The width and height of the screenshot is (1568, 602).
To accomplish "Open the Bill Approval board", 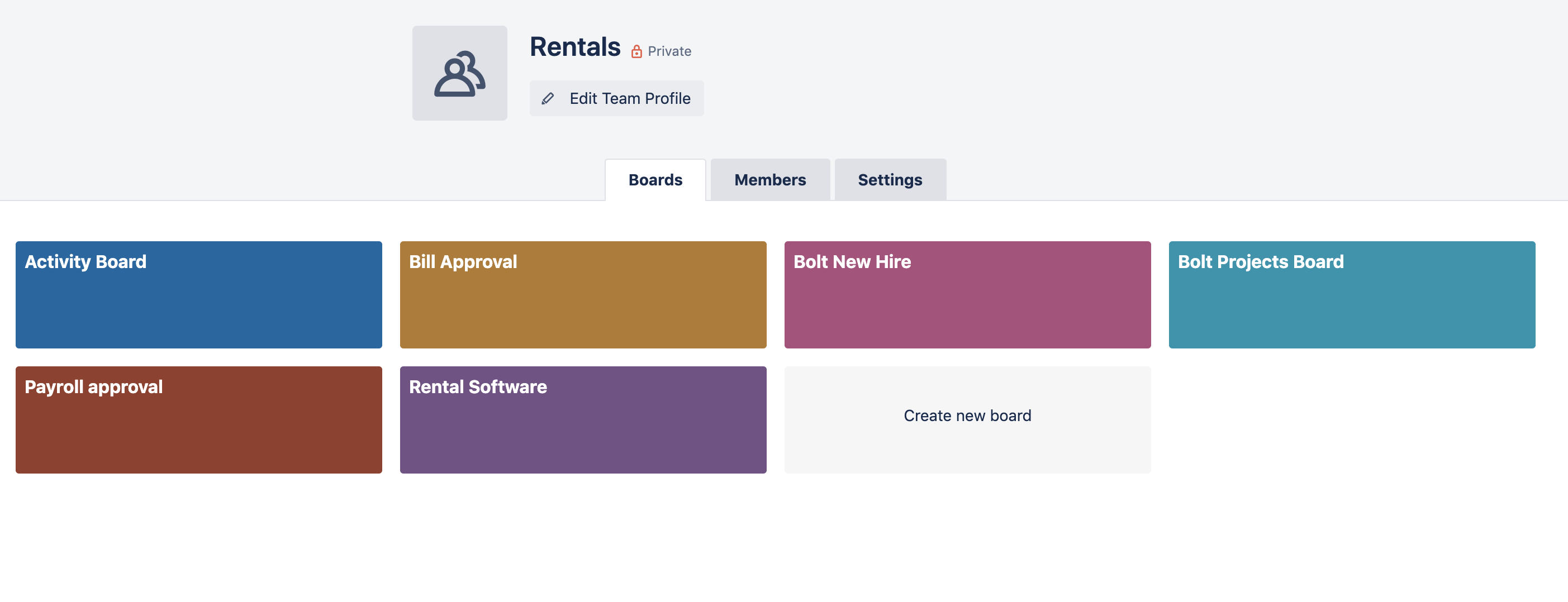I will pyautogui.click(x=582, y=295).
